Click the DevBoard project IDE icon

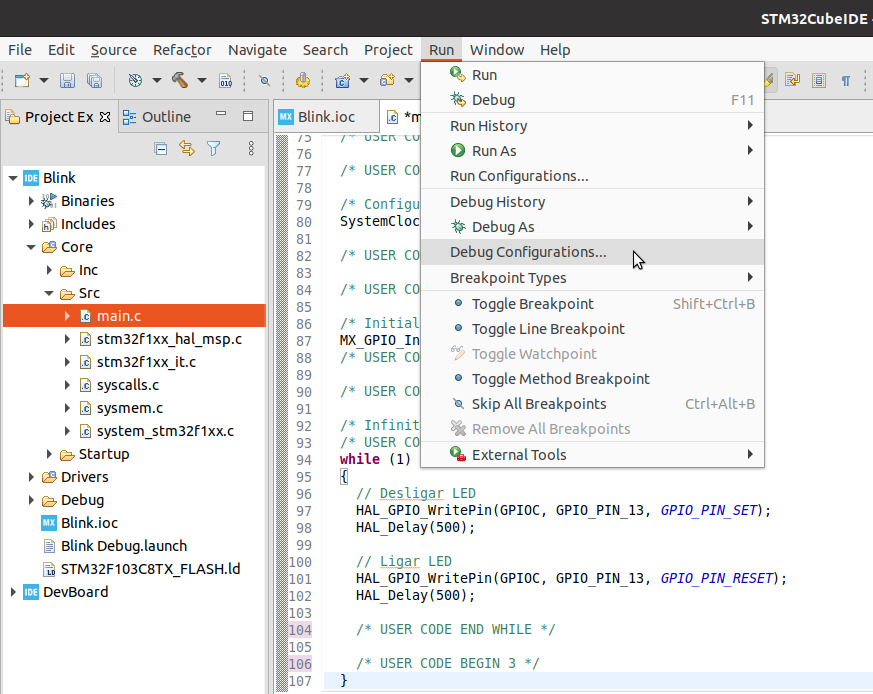[31, 592]
